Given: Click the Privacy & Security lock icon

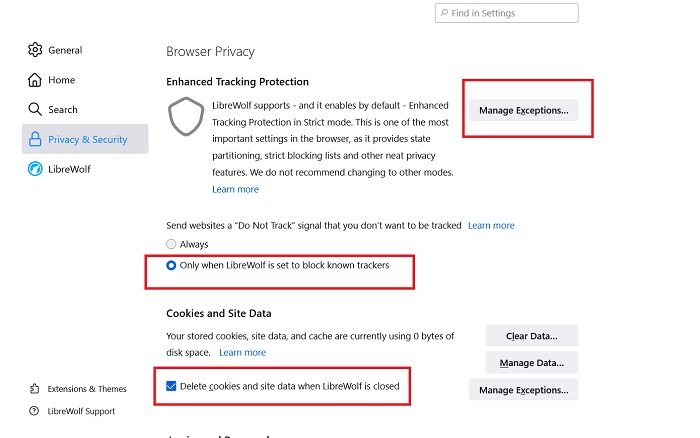Looking at the screenshot, I should (x=35, y=139).
